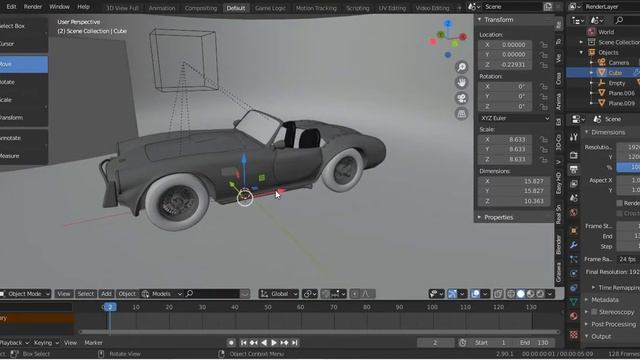Open the Global transform orientation dropdown

coord(278,294)
